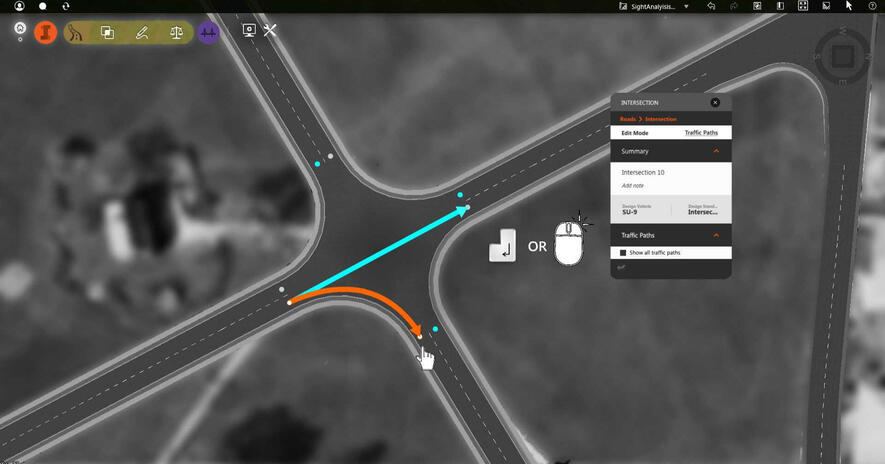This screenshot has height=464, width=885.
Task: Open the balance scales analysis tool
Action: [176, 32]
